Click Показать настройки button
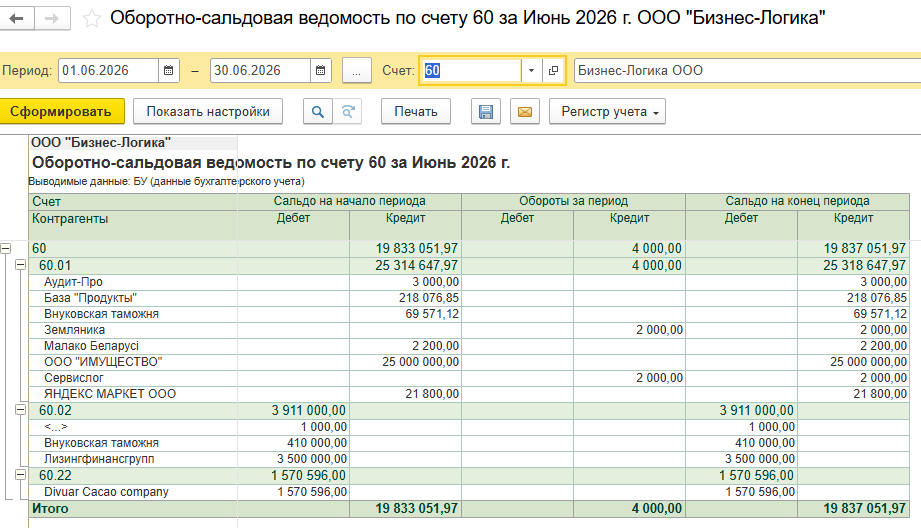This screenshot has width=921, height=528. (208, 112)
